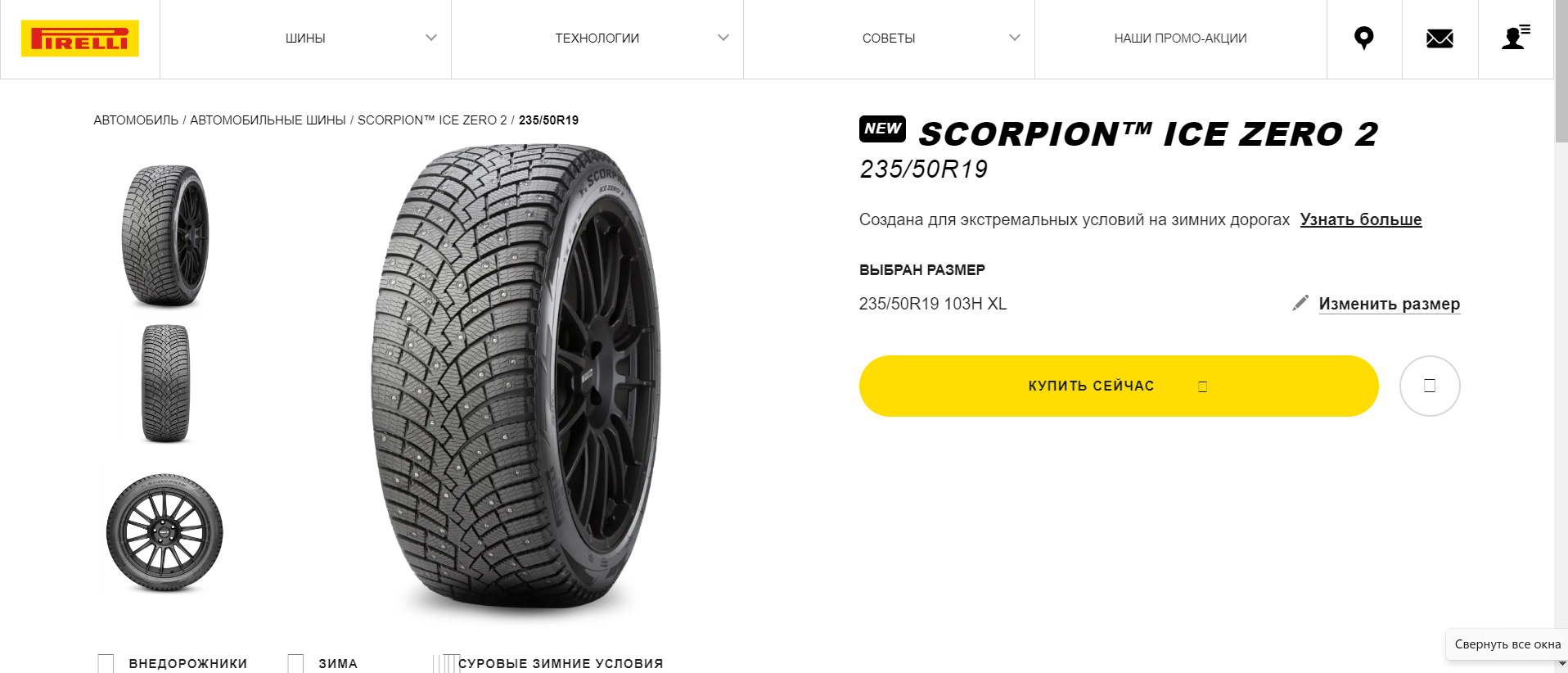Click the Изменить размер link
1568x673 pixels.
point(1389,304)
